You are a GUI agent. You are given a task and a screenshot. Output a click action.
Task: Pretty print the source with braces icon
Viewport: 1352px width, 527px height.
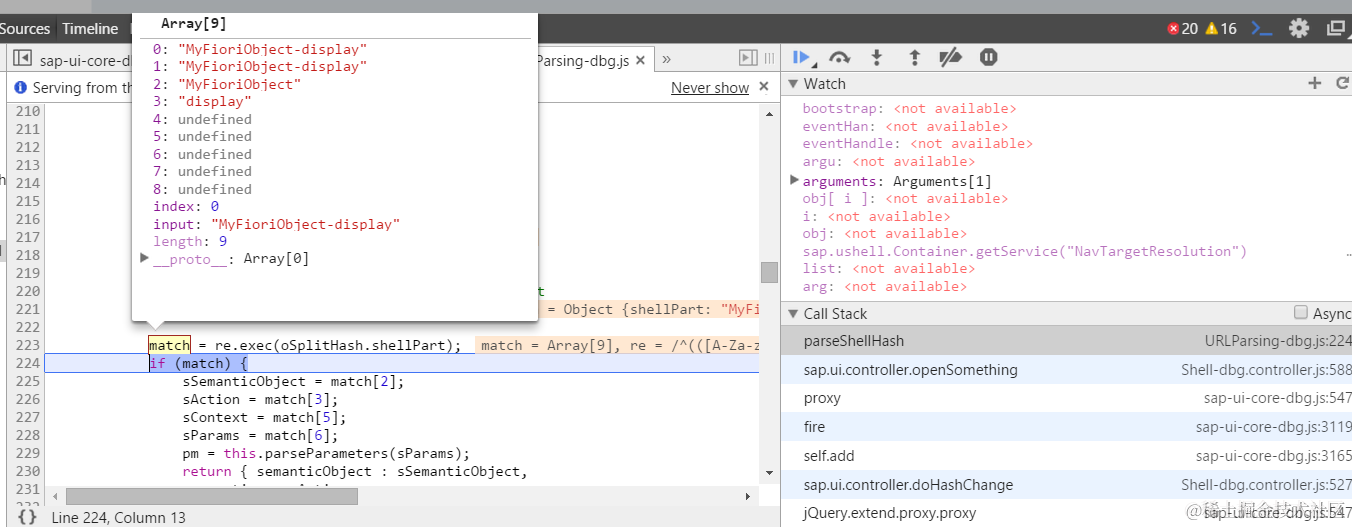pyautogui.click(x=27, y=517)
